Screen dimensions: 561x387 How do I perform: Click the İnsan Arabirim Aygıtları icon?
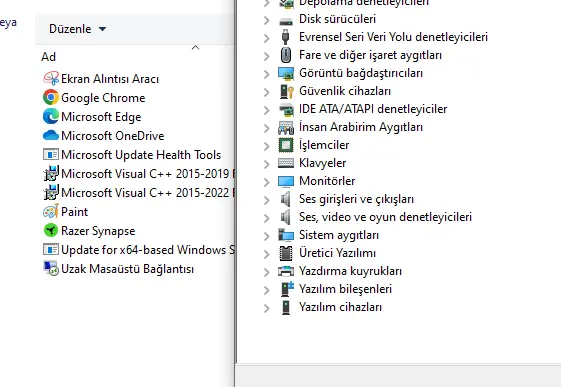tap(286, 128)
